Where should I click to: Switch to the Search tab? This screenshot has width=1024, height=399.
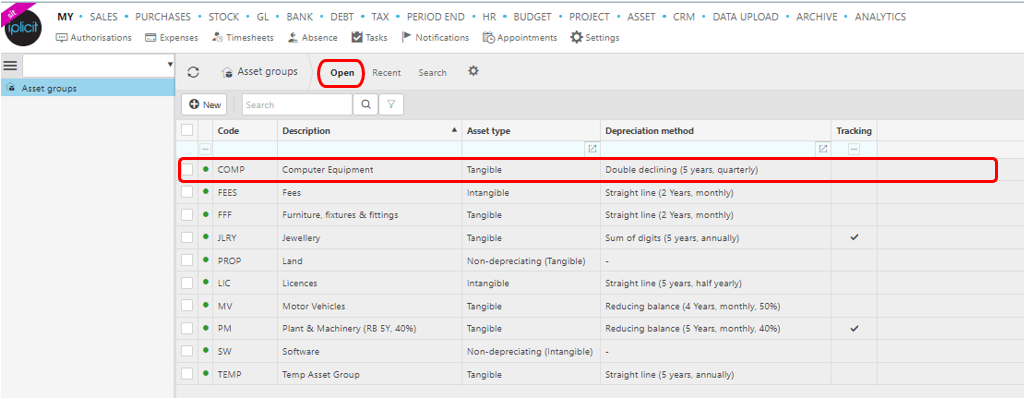(432, 73)
